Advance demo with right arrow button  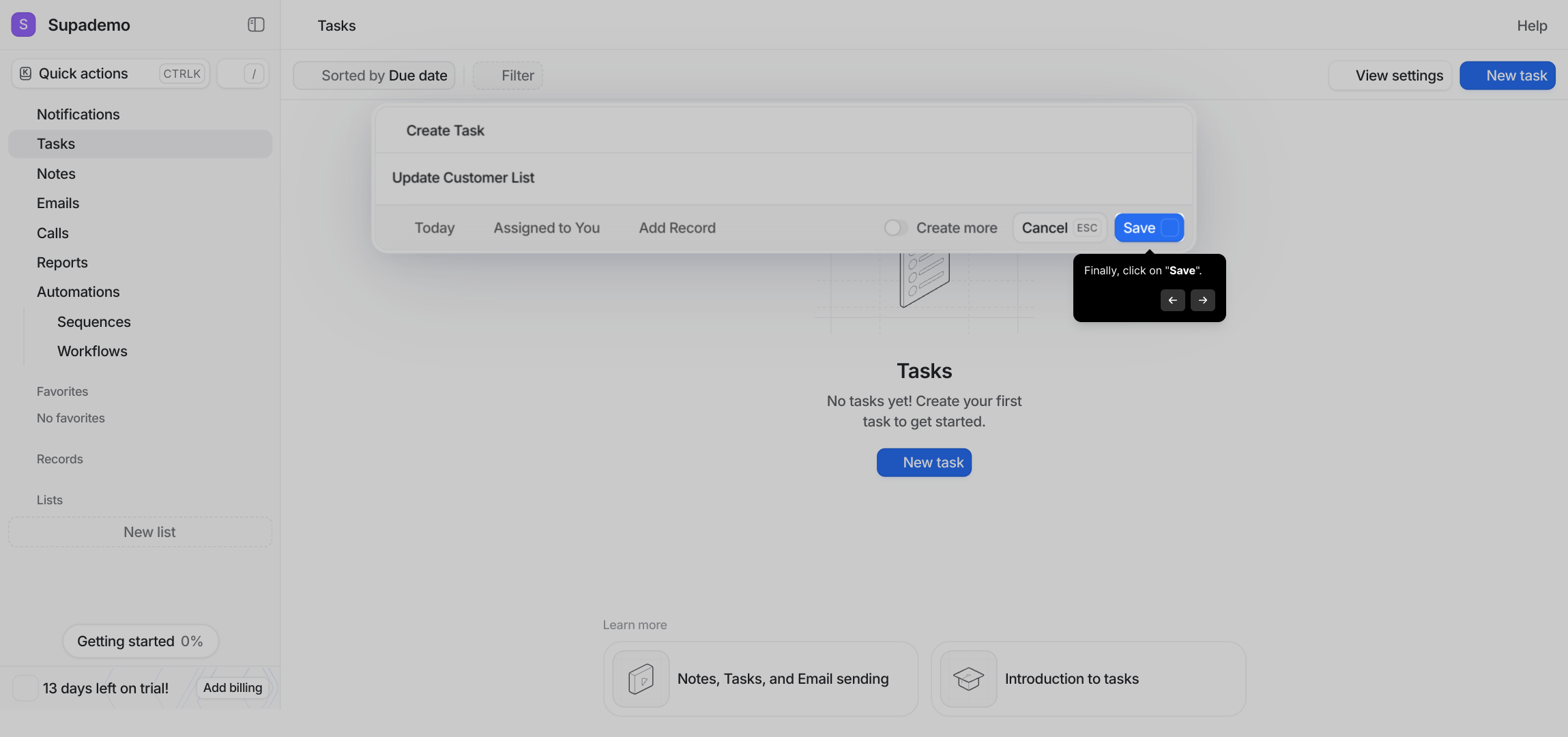[x=1202, y=300]
